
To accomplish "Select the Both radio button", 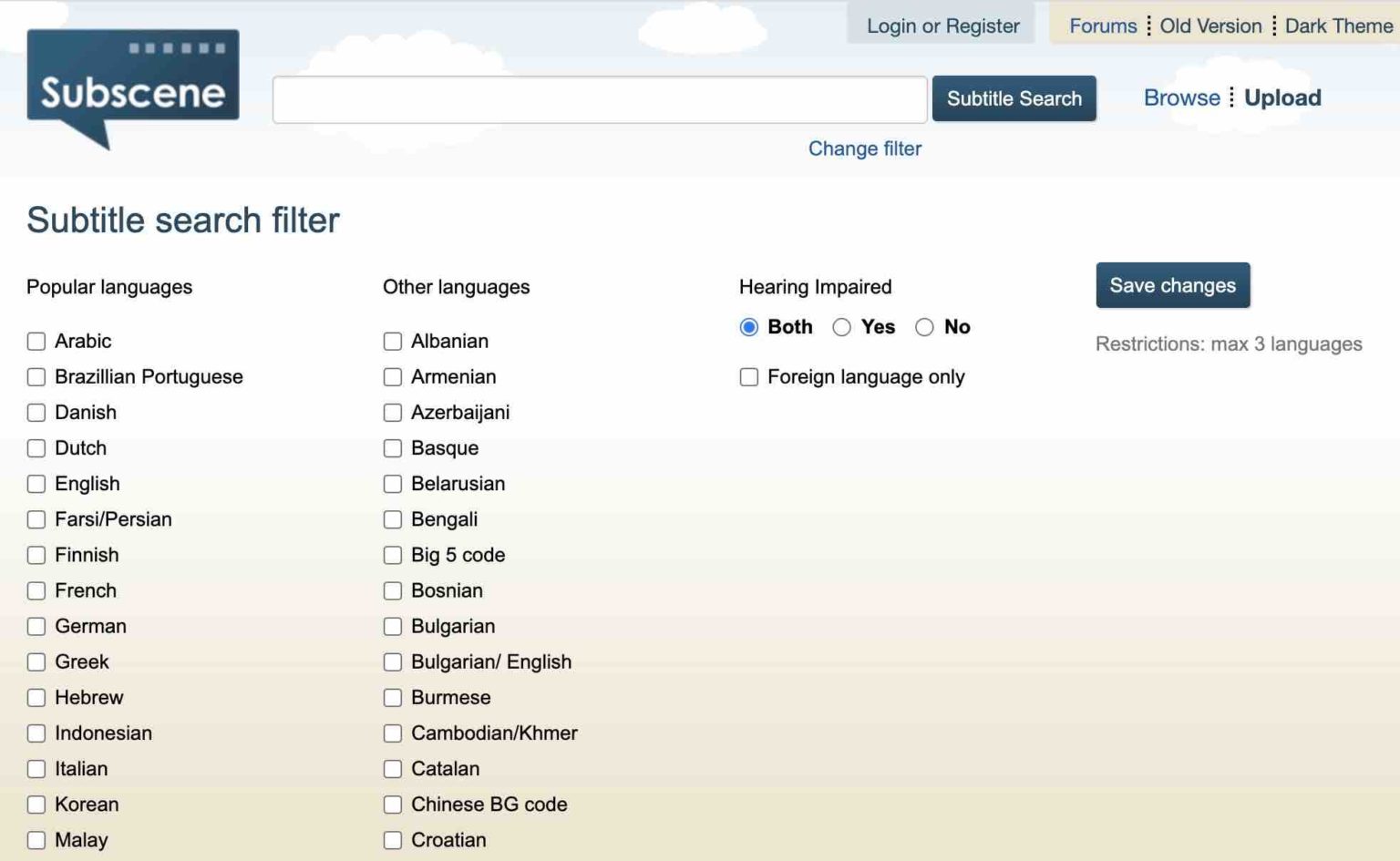I will point(749,327).
